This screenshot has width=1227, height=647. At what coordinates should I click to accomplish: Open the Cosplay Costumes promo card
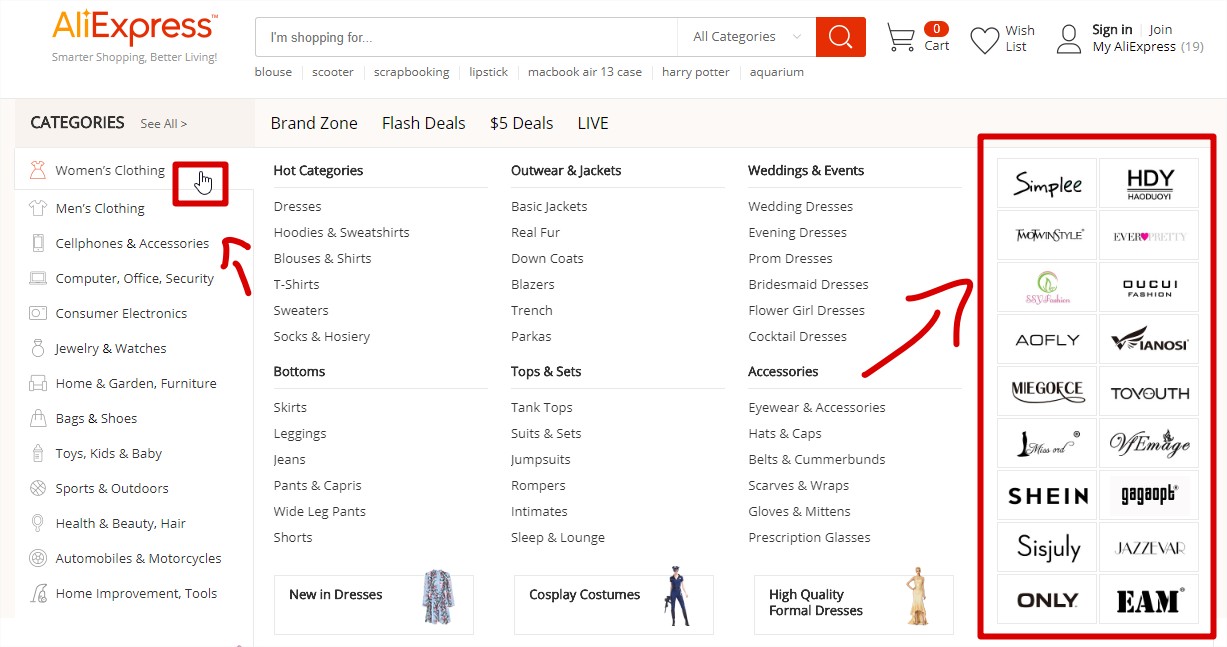[x=614, y=604]
